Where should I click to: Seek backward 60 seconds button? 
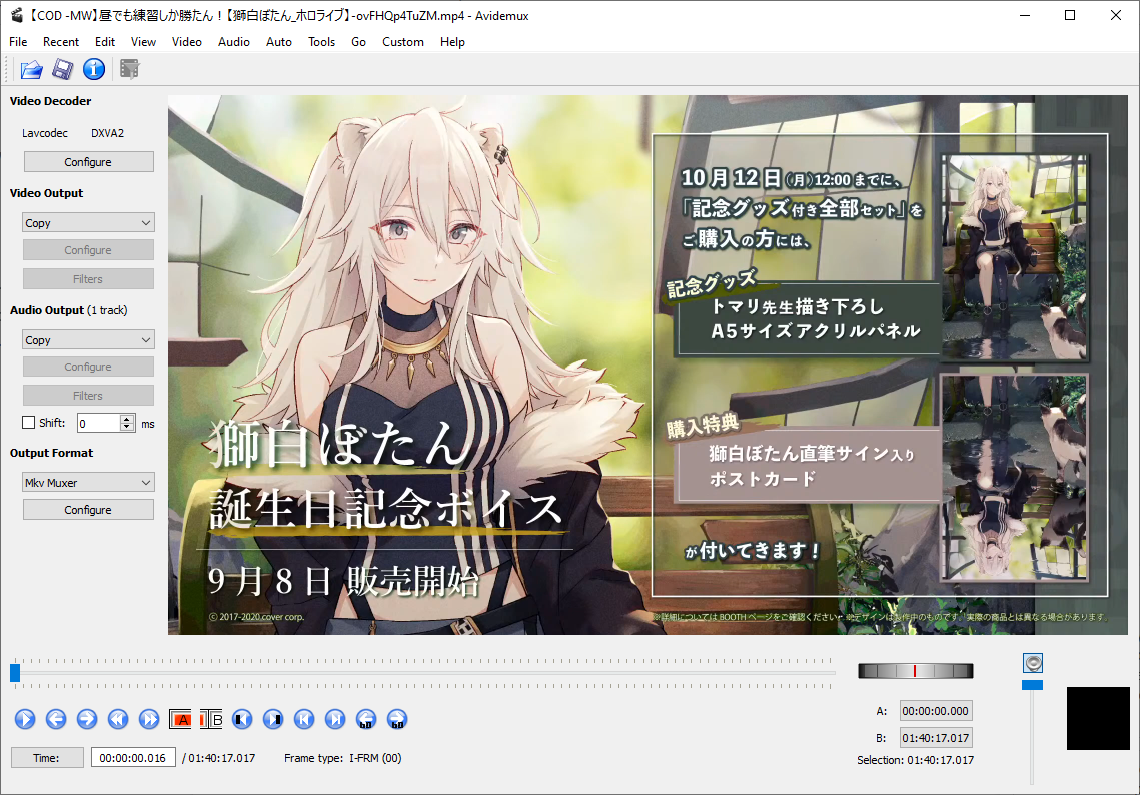click(366, 719)
